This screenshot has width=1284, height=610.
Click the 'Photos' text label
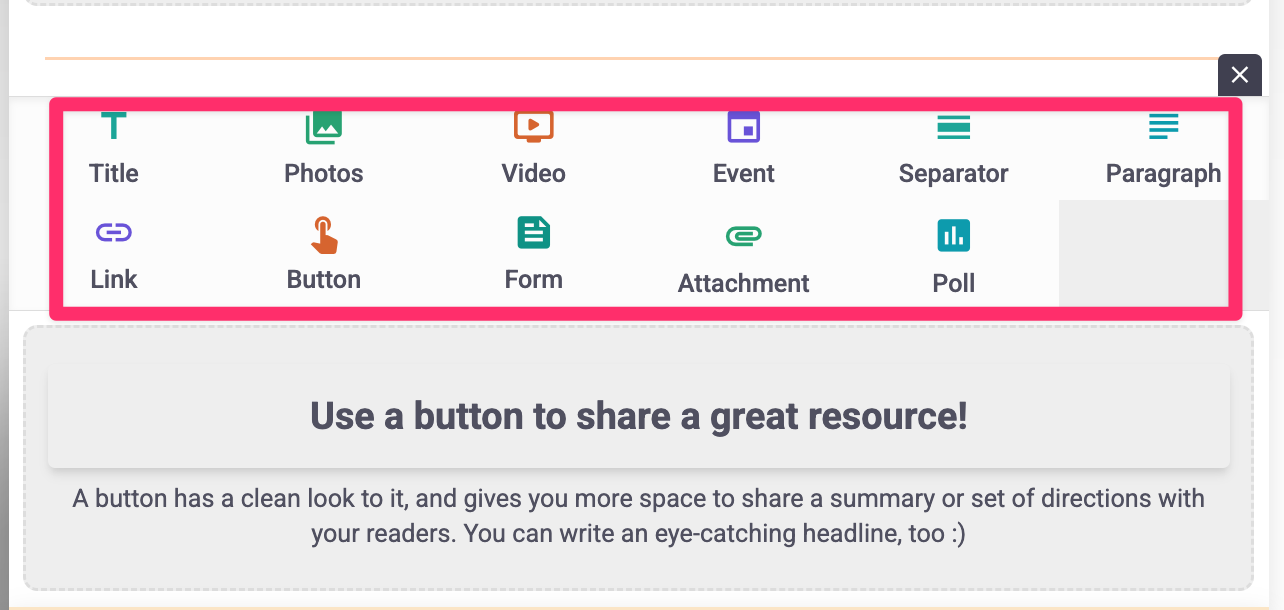point(324,173)
